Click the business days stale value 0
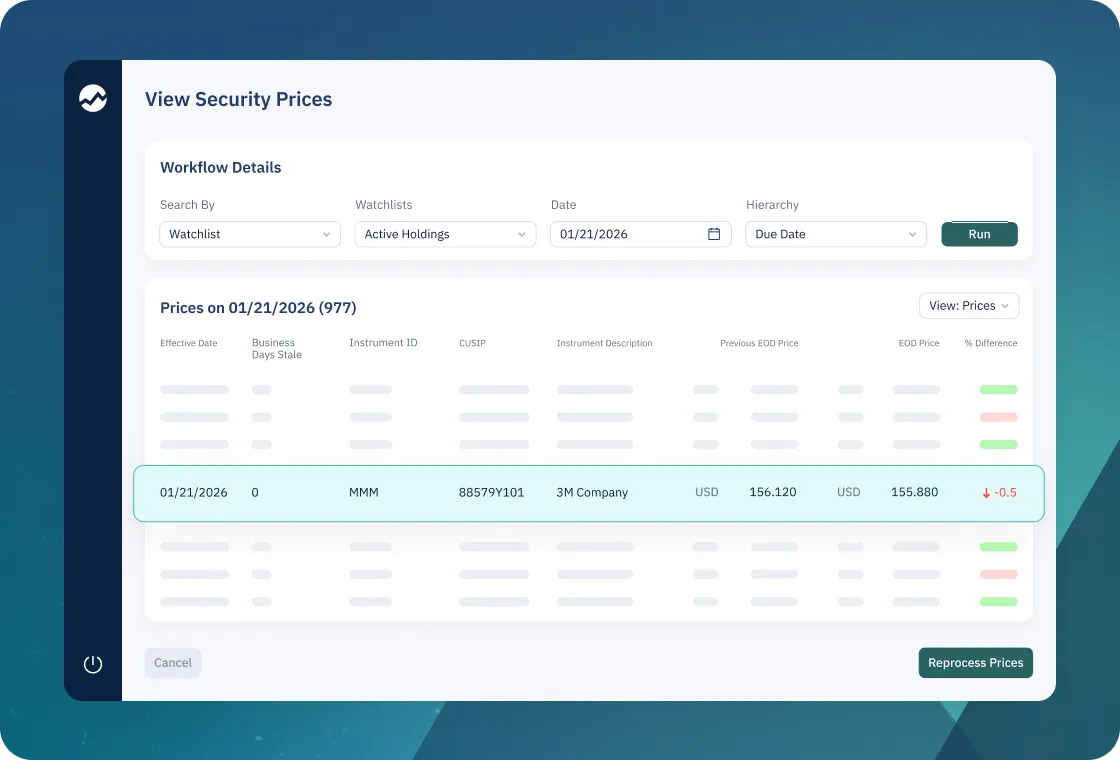Viewport: 1120px width, 760px height. (x=255, y=492)
